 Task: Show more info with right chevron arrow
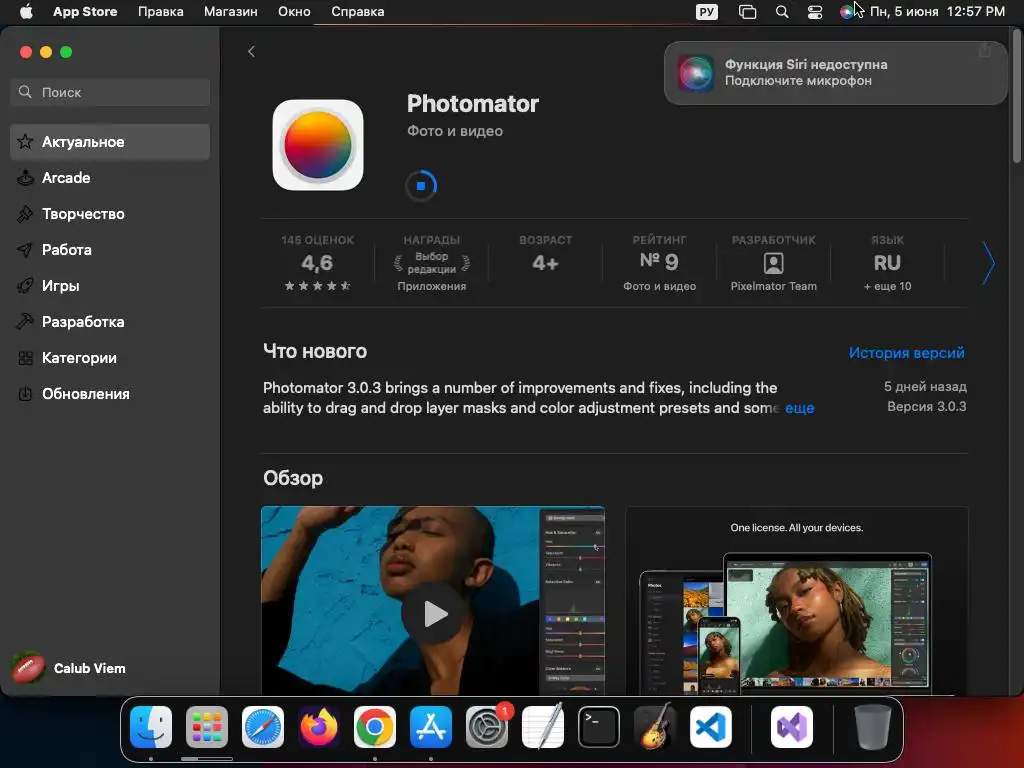coord(988,263)
